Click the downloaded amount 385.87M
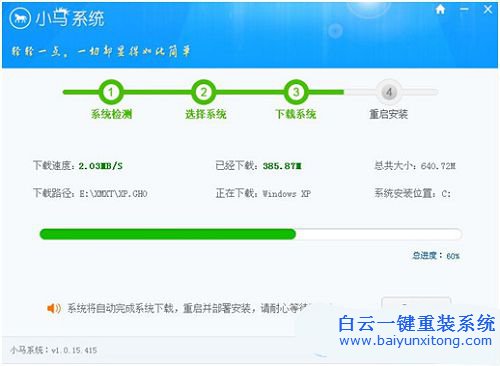 tap(282, 166)
